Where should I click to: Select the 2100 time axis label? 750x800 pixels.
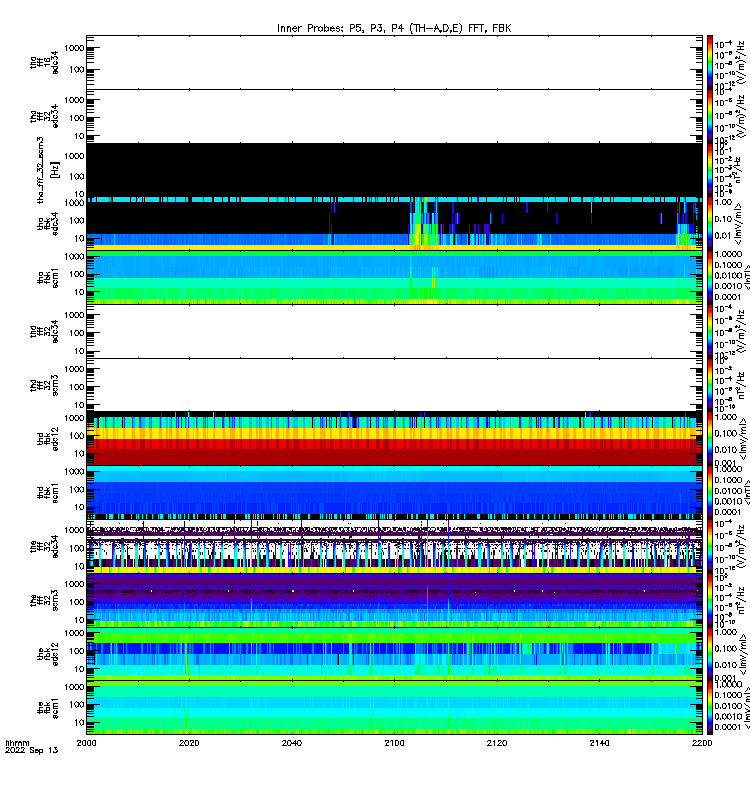pyautogui.click(x=394, y=743)
